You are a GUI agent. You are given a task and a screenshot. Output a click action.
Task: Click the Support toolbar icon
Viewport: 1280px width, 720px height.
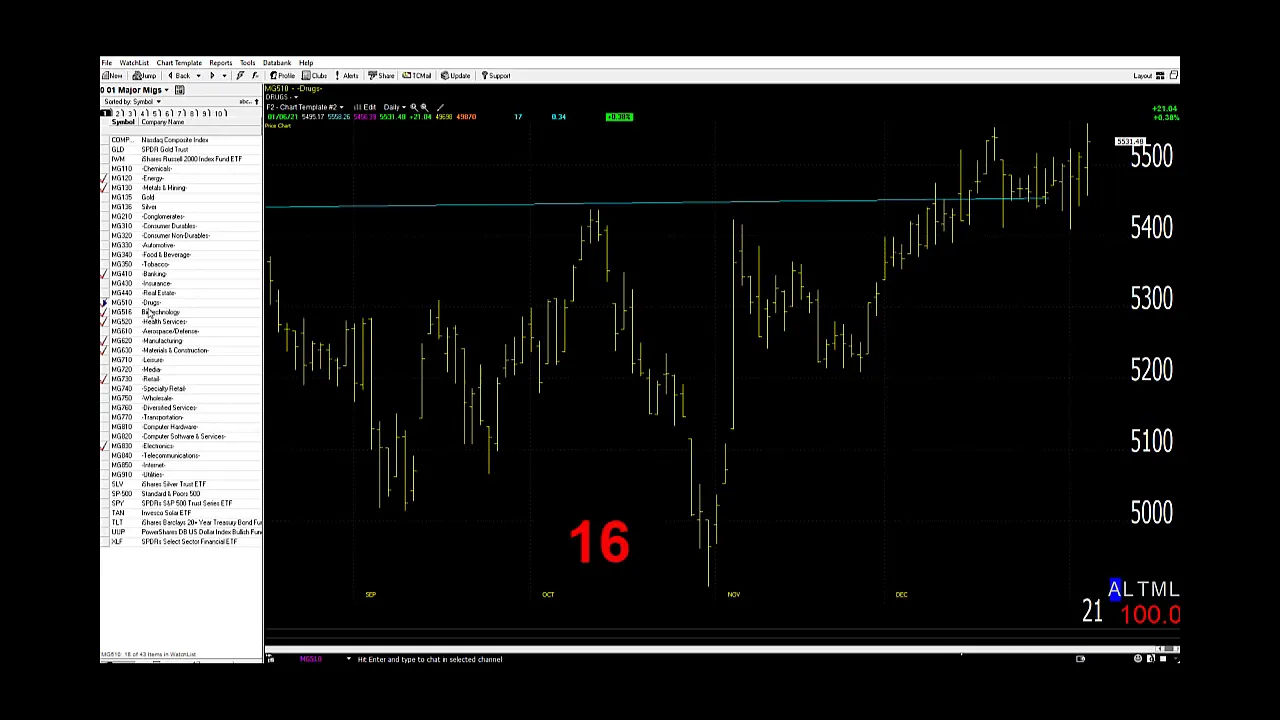tap(495, 76)
